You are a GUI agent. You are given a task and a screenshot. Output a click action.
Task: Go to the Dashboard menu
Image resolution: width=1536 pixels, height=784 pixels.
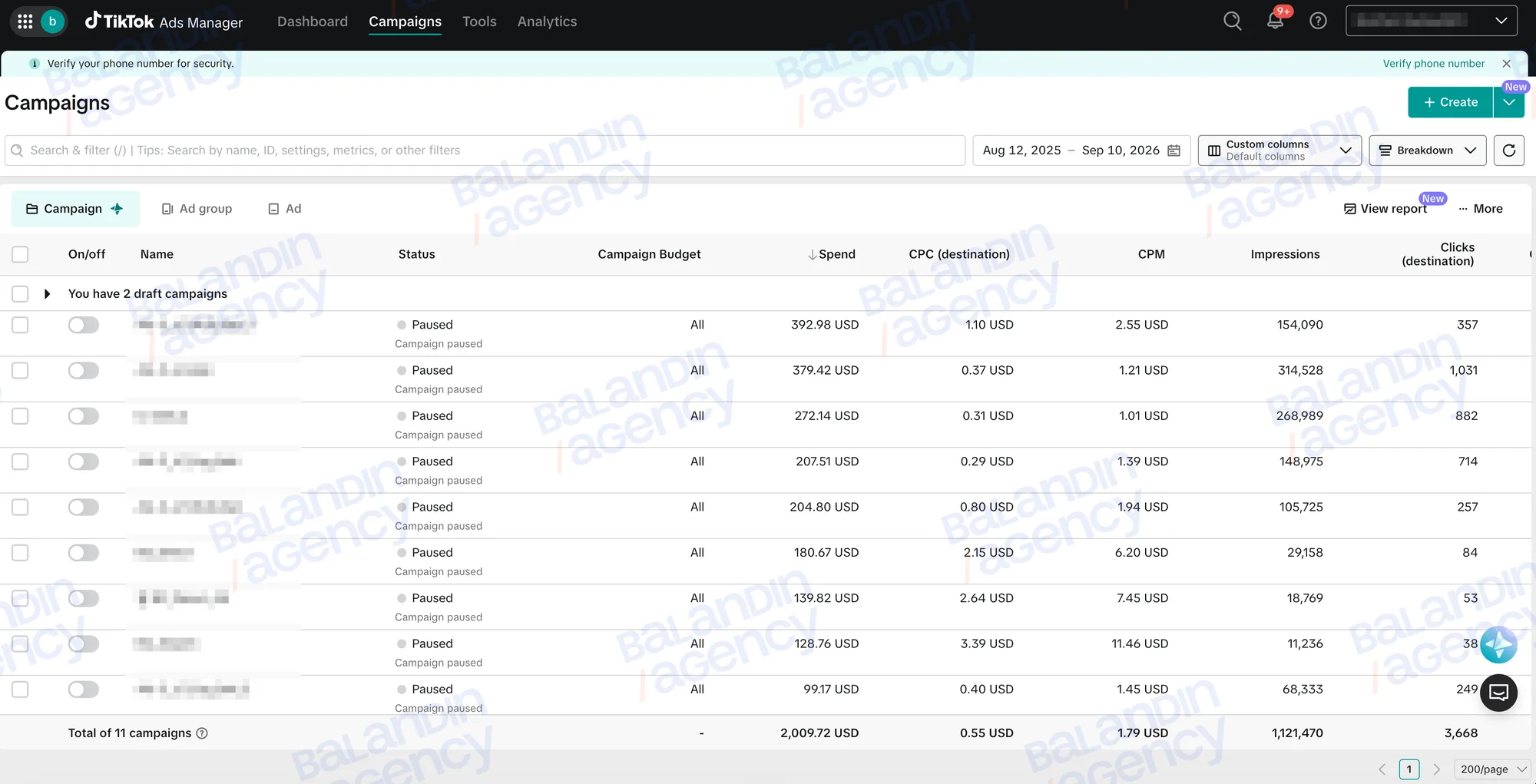pos(313,22)
